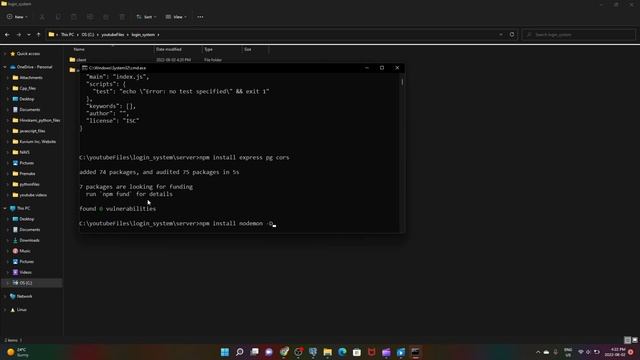Click the Copy icon in Explorer toolbar

coord(58,17)
